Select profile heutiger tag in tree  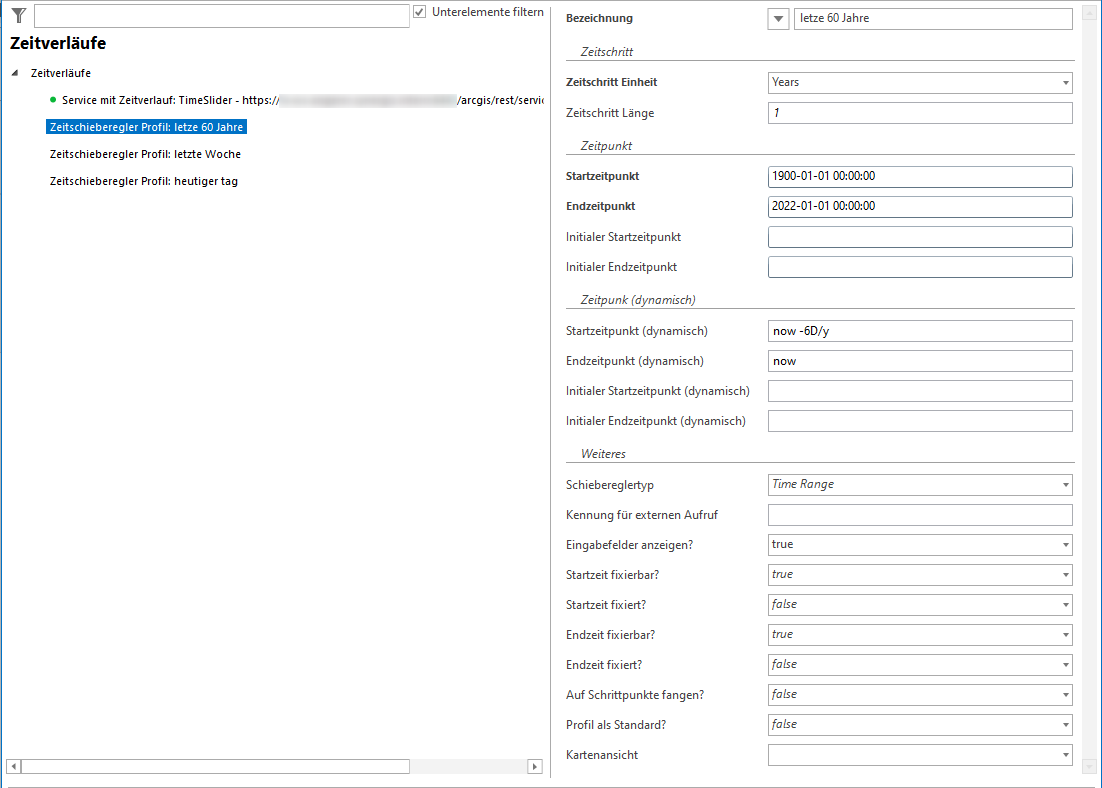point(143,182)
